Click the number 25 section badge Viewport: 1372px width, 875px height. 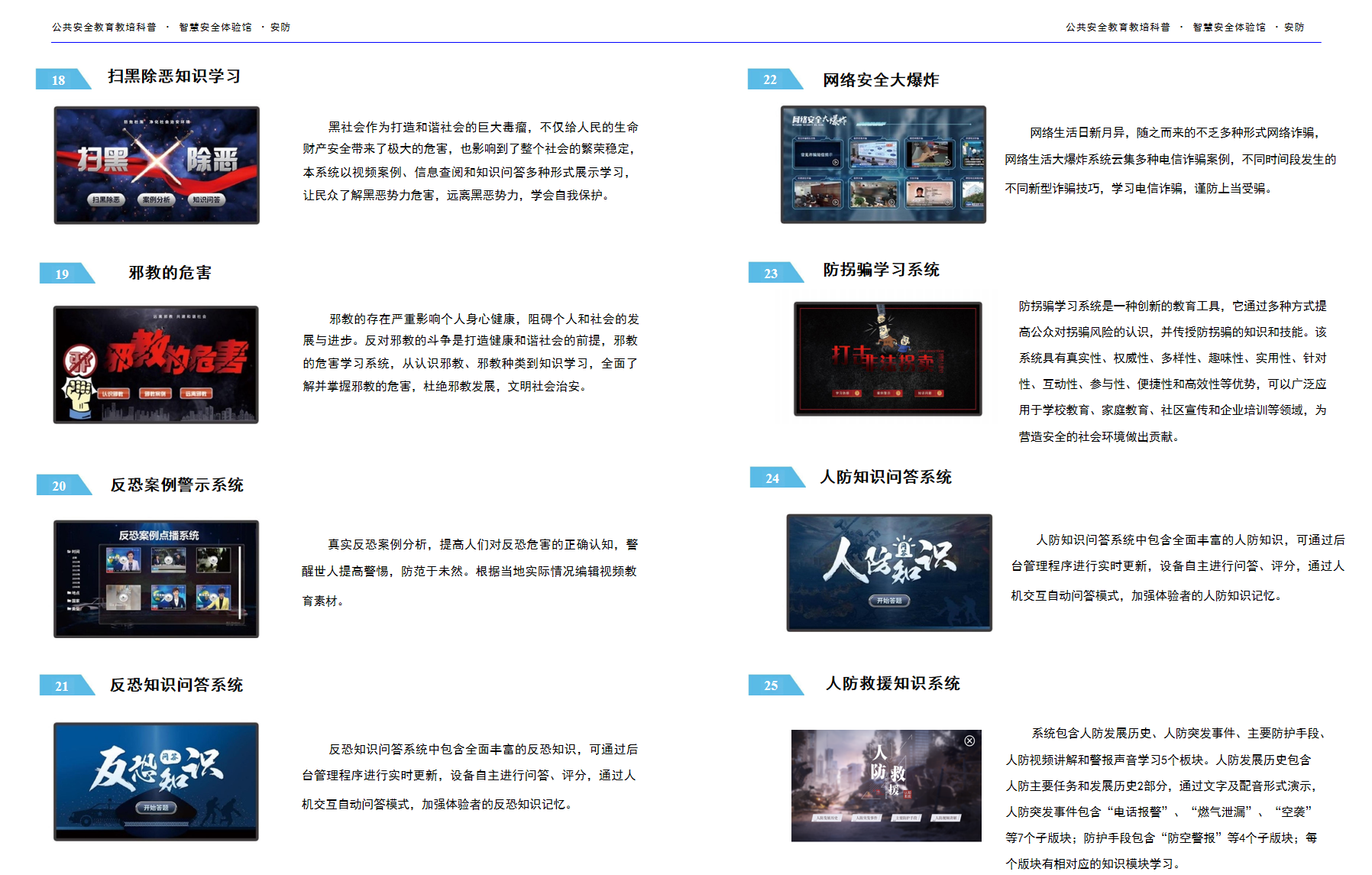[772, 685]
